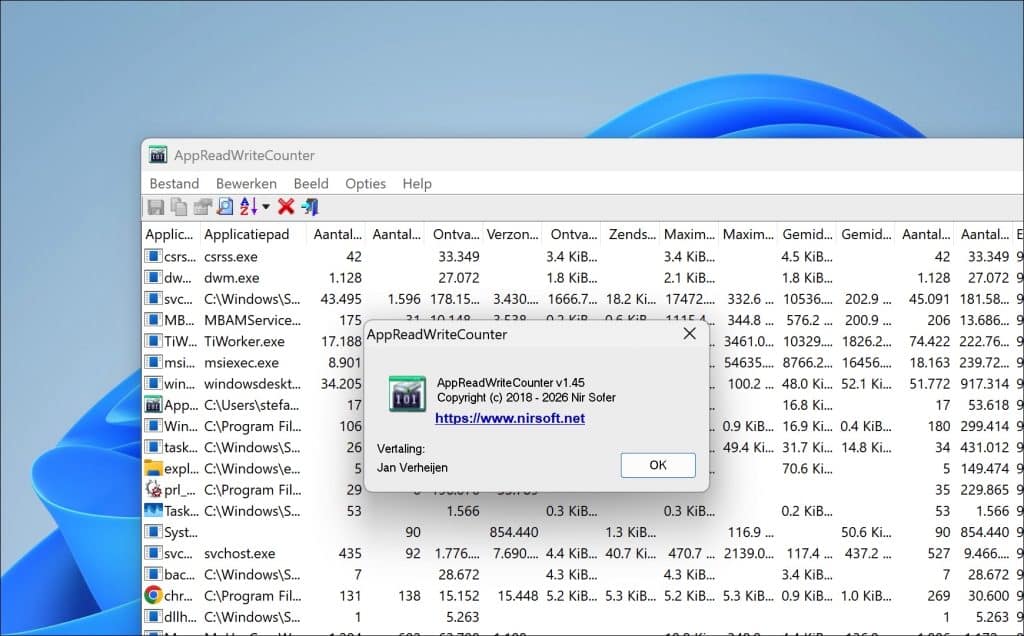This screenshot has width=1024, height=636.
Task: Click the Exit door toolbar icon
Action: point(310,207)
